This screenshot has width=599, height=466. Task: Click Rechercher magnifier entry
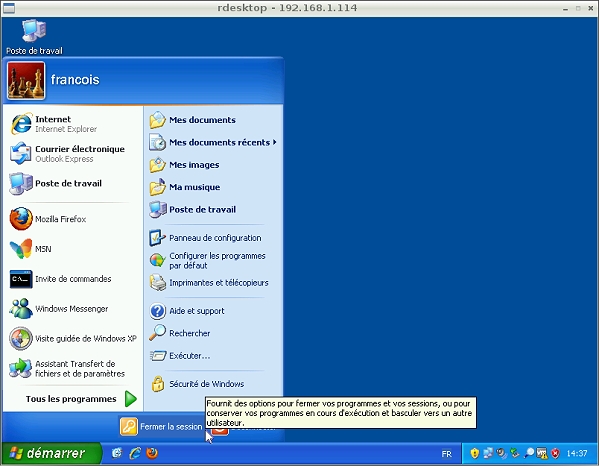pos(213,333)
